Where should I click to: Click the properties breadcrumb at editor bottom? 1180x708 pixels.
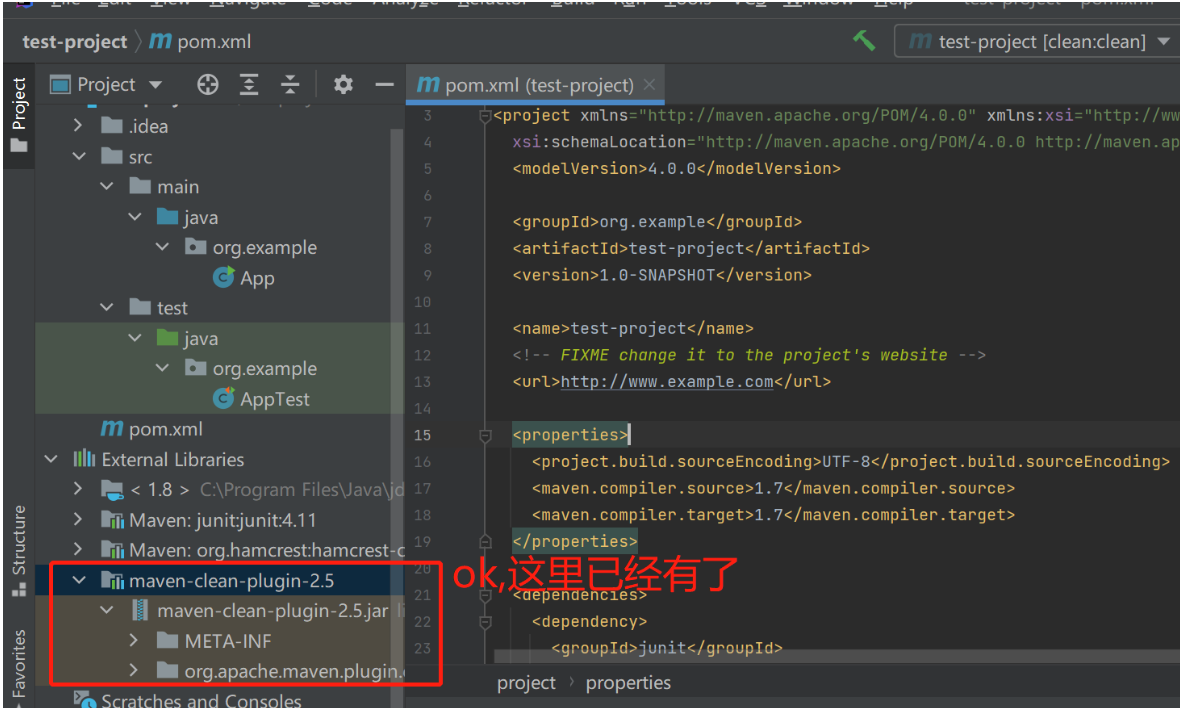[x=628, y=682]
